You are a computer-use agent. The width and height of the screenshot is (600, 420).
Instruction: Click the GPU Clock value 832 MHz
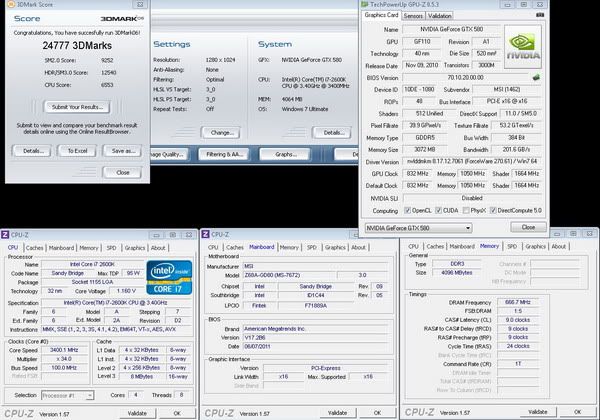[x=417, y=174]
